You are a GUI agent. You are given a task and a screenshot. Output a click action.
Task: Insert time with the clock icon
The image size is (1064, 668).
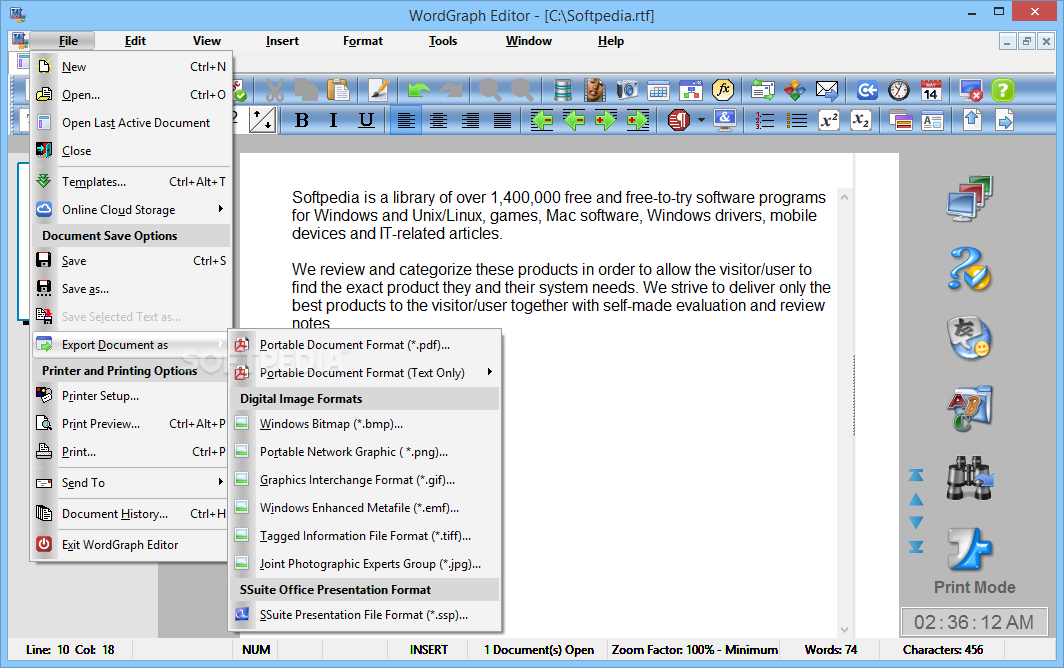[899, 90]
